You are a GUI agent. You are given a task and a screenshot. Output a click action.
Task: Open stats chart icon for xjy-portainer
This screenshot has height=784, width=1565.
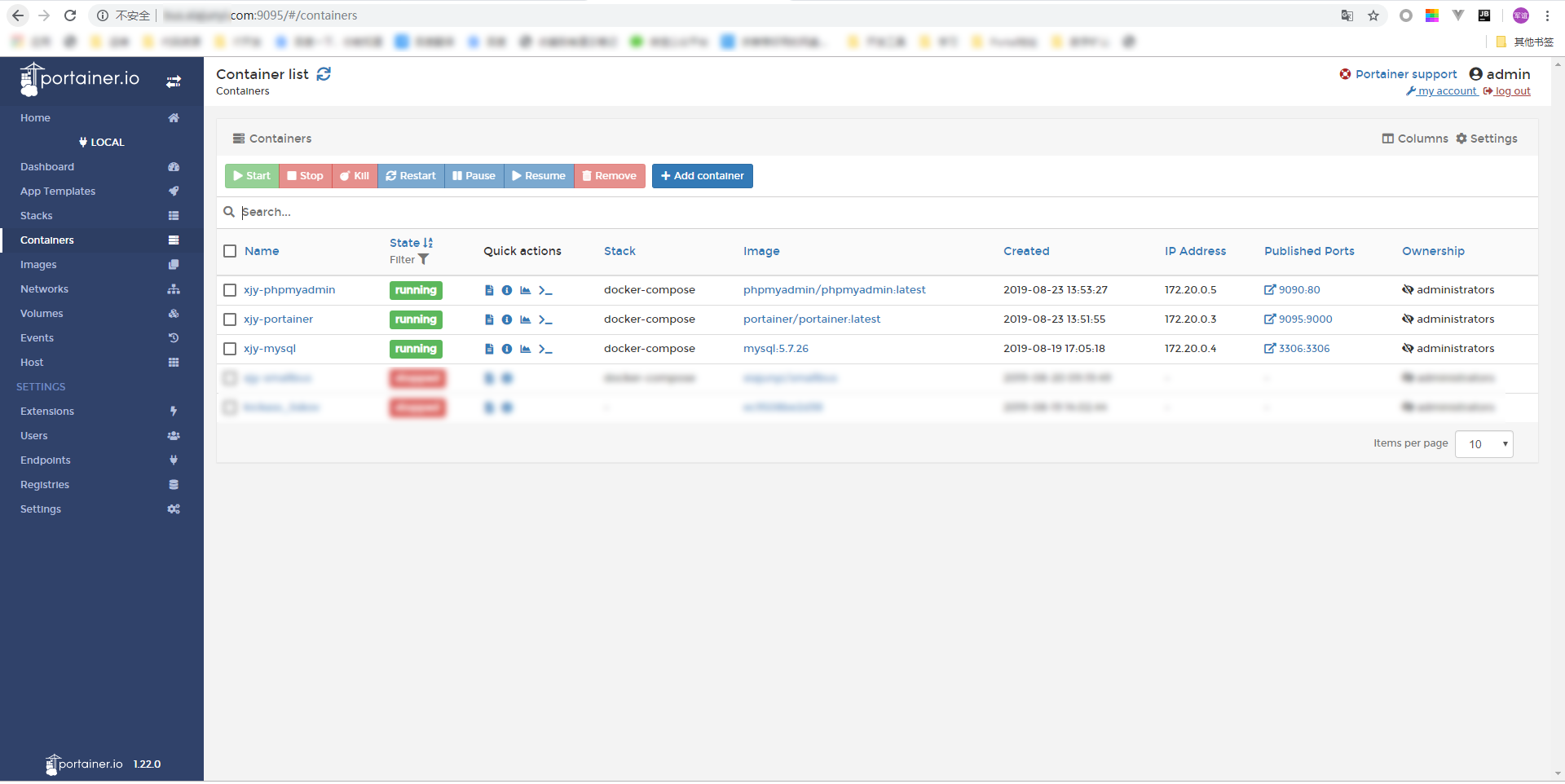(526, 319)
